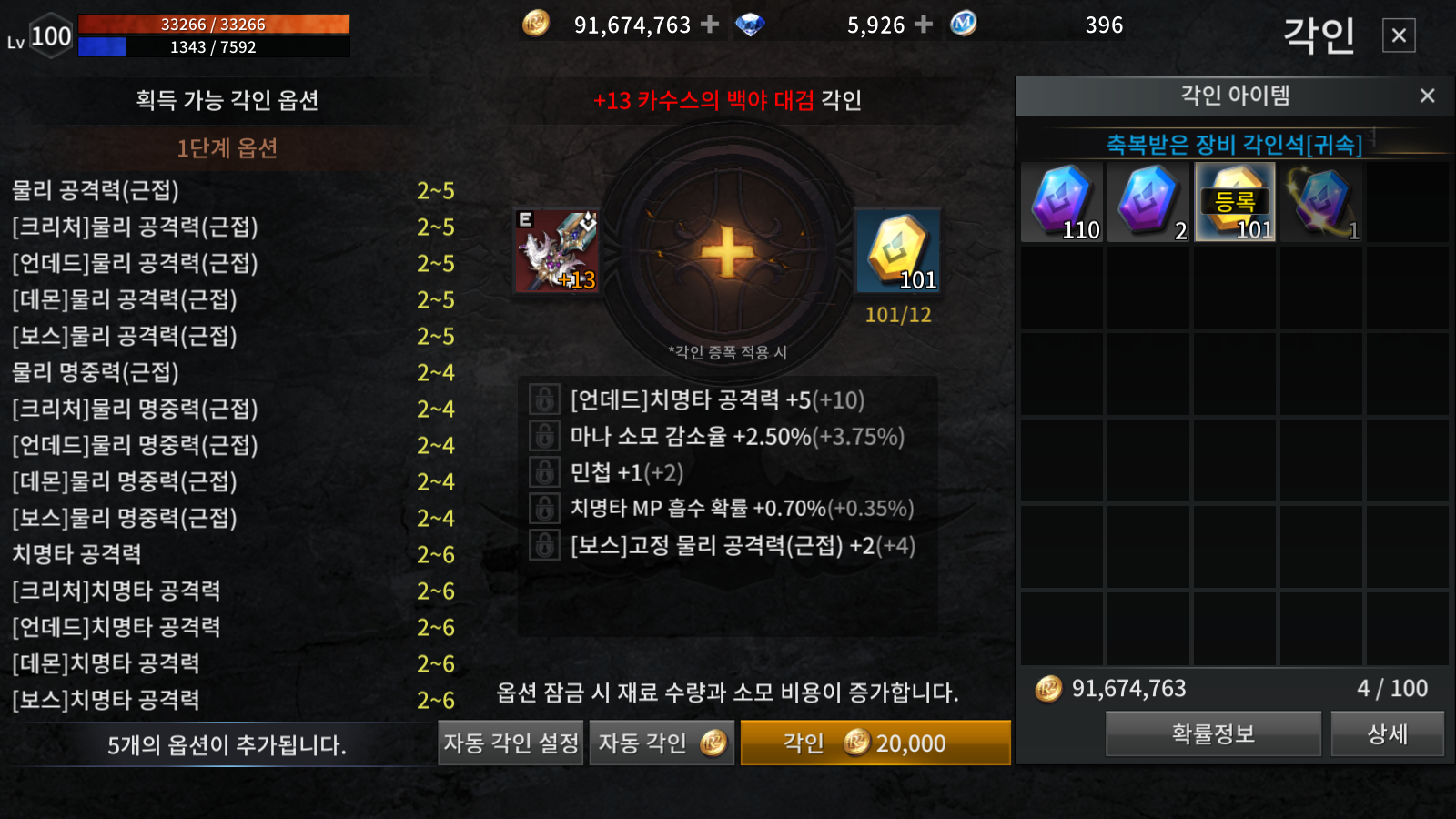This screenshot has height=819, width=1456.
Task: Lock the [언데드]치명타 공격력 +5 option
Action: (544, 399)
